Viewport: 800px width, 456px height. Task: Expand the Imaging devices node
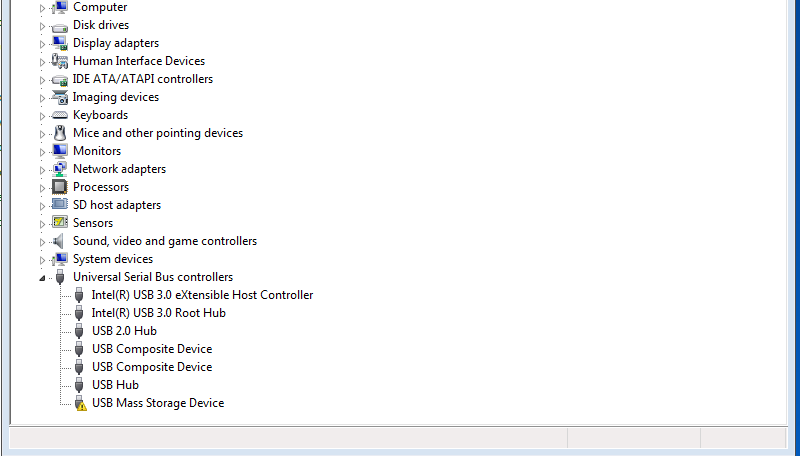42,98
